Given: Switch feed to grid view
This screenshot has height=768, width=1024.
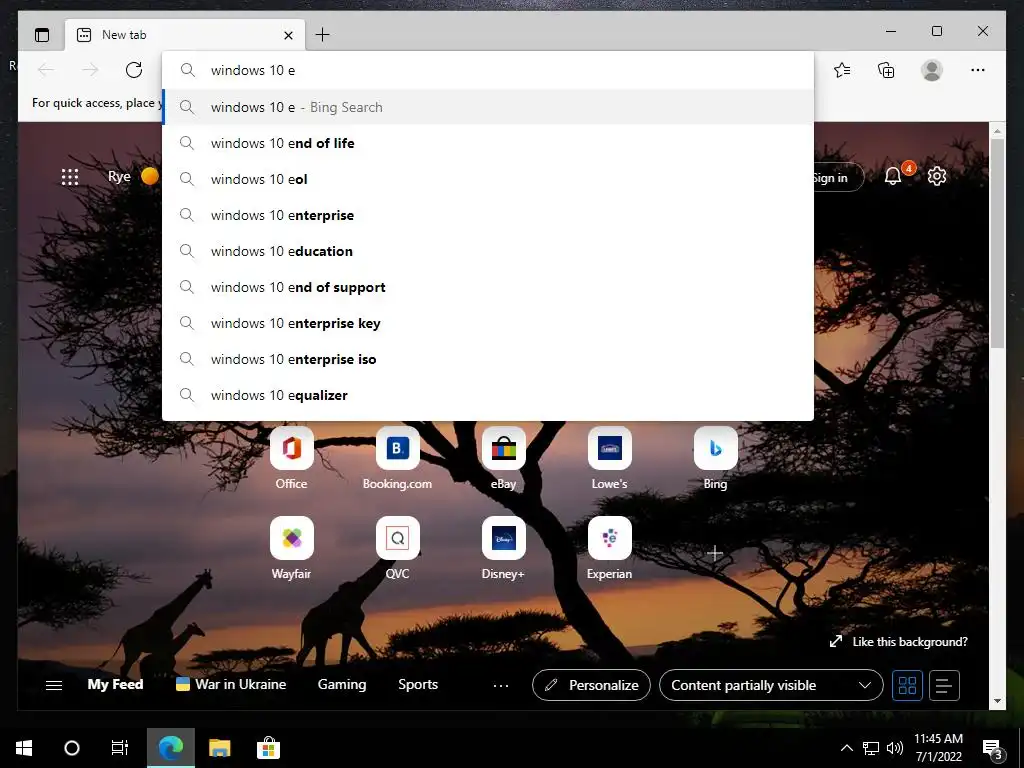Looking at the screenshot, I should pyautogui.click(x=907, y=685).
